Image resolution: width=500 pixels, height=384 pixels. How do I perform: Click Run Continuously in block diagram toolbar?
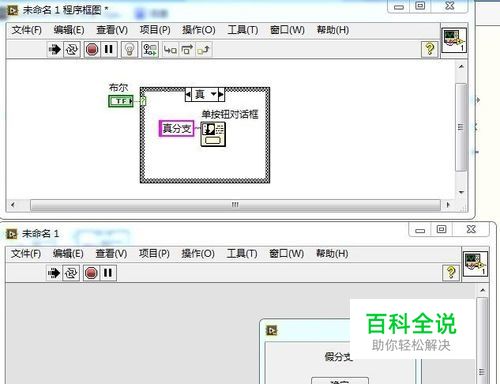pyautogui.click(x=72, y=50)
